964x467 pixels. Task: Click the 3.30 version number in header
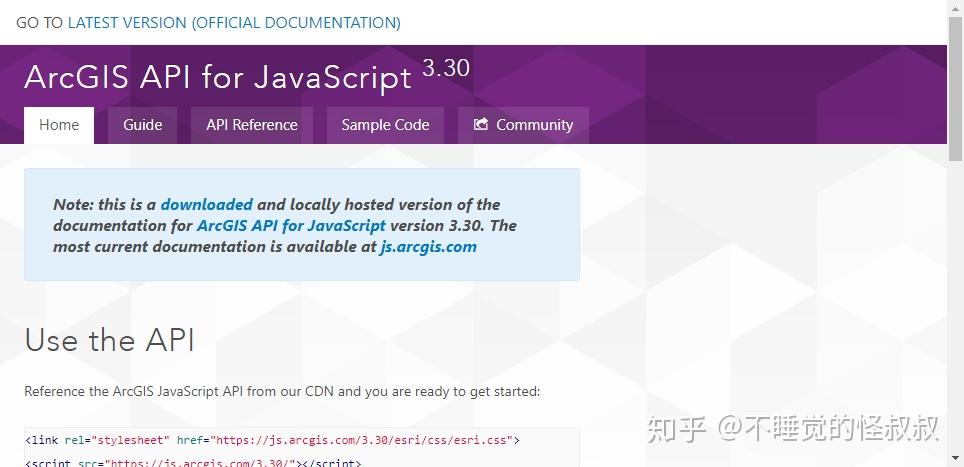click(x=446, y=68)
